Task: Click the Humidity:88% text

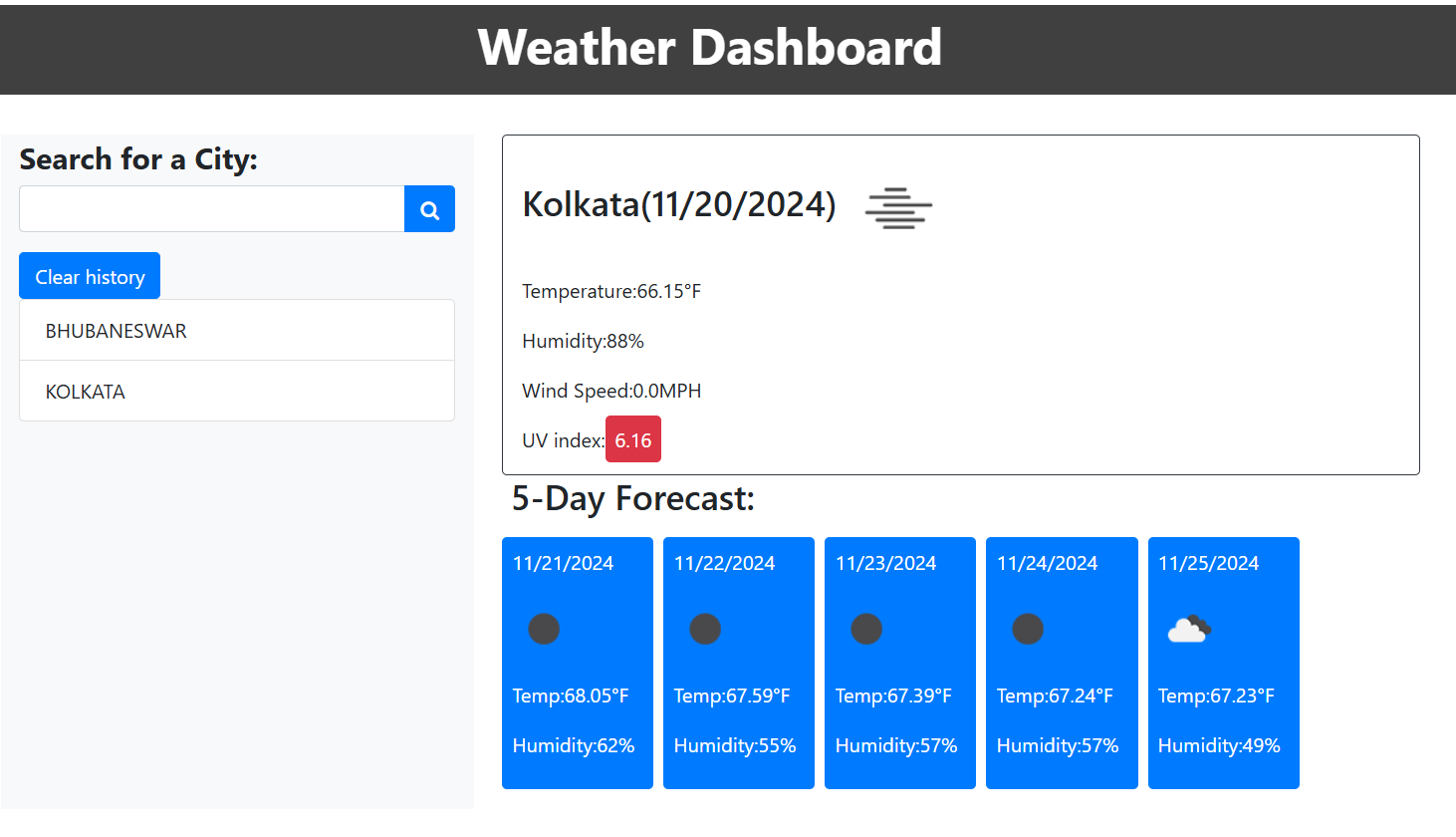Action: [x=583, y=341]
